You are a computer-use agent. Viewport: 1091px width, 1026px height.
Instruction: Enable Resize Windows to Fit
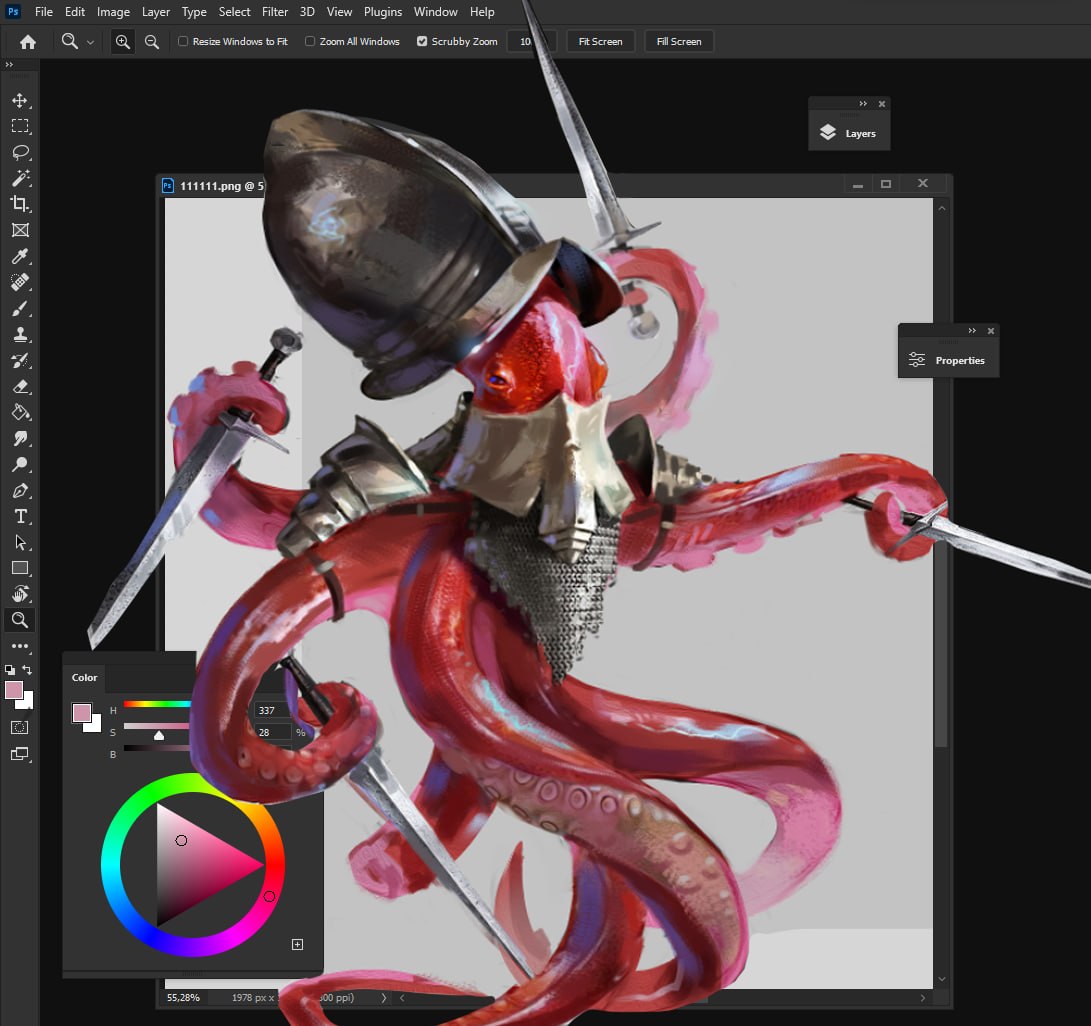[183, 41]
